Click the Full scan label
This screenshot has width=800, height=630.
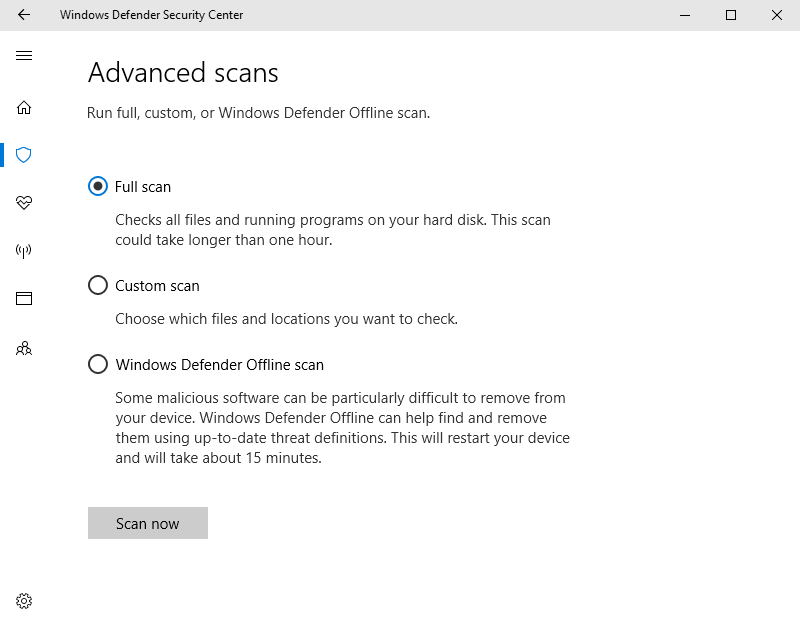tap(143, 187)
